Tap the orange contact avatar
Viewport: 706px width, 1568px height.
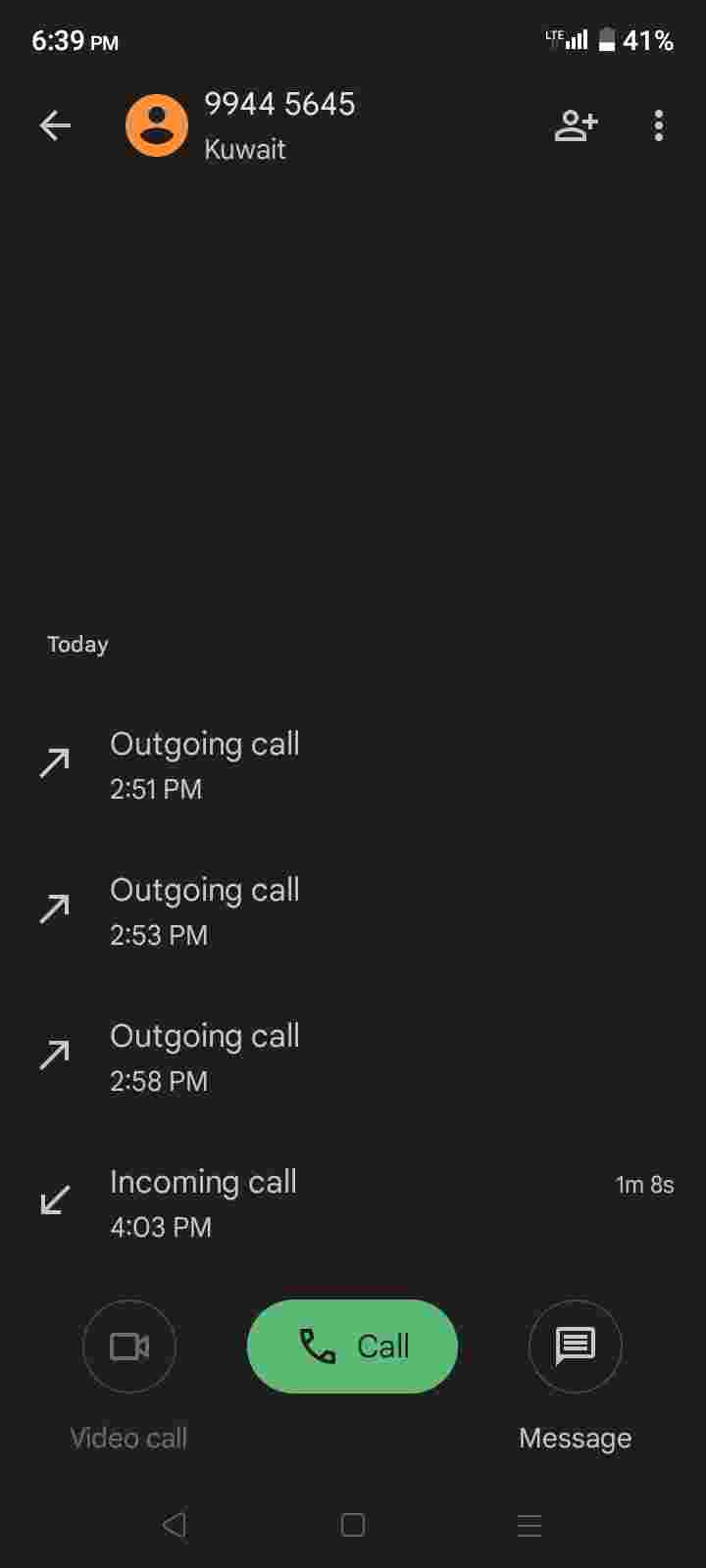point(157,125)
